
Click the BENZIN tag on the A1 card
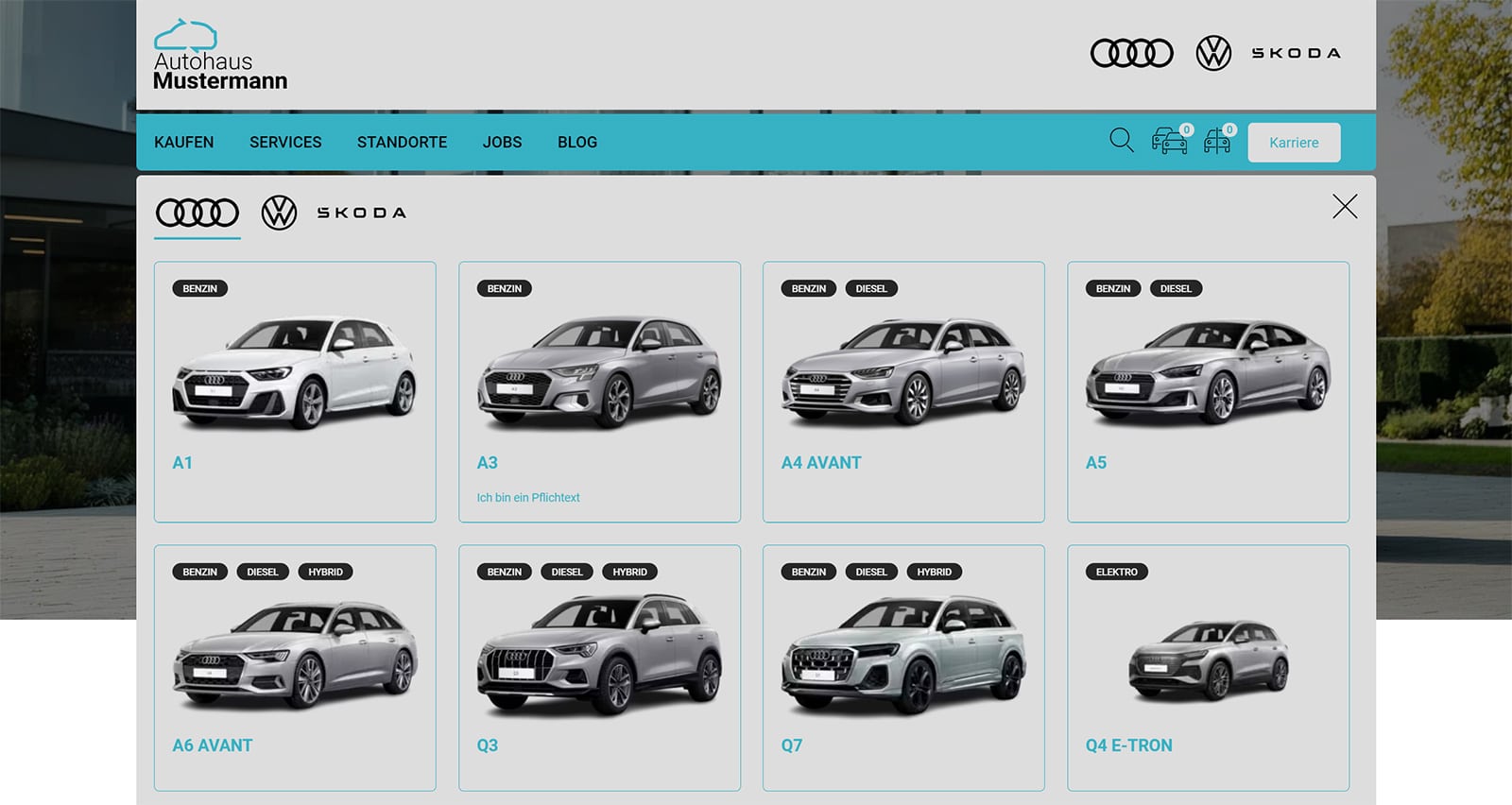[199, 288]
